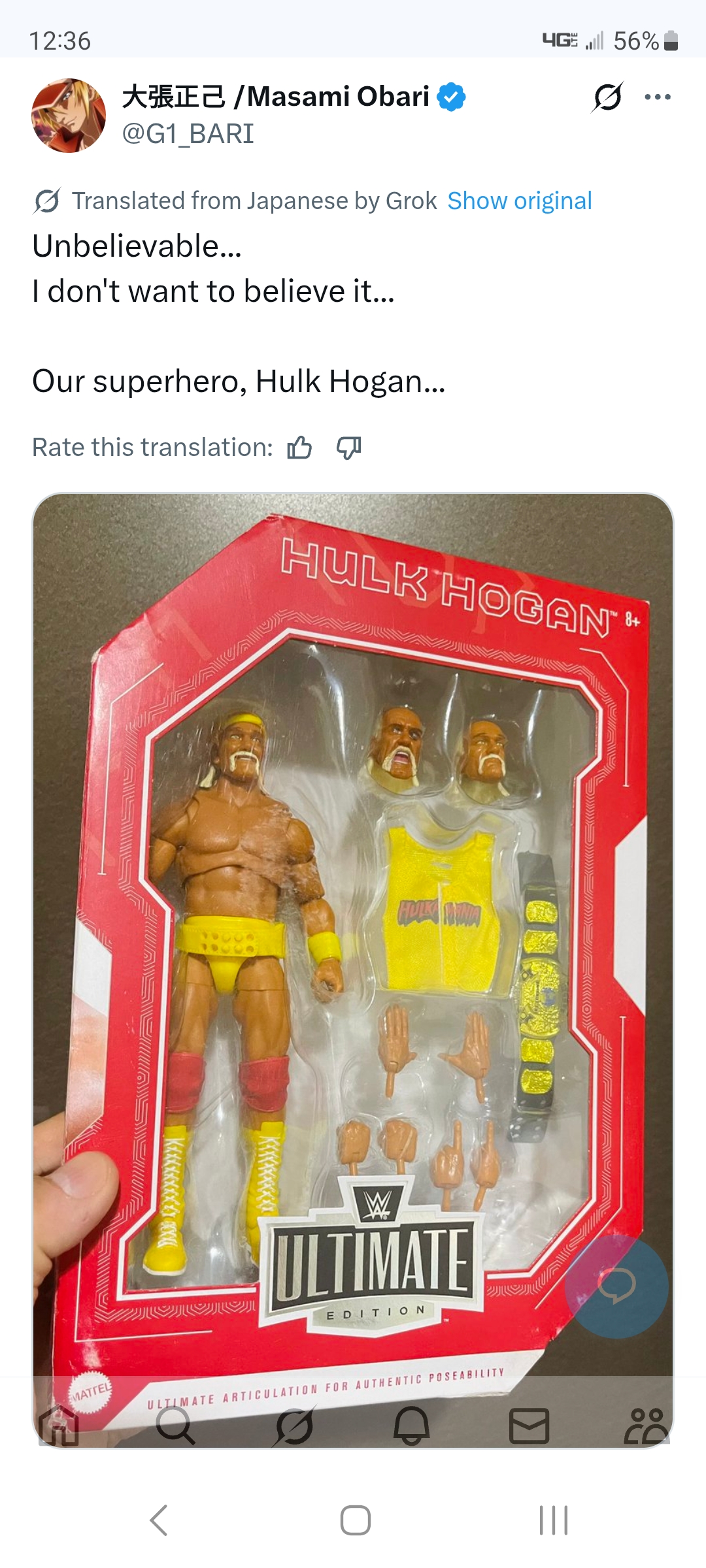Open the Notifications bell tab
The image size is (706, 1568).
pyautogui.click(x=411, y=1426)
